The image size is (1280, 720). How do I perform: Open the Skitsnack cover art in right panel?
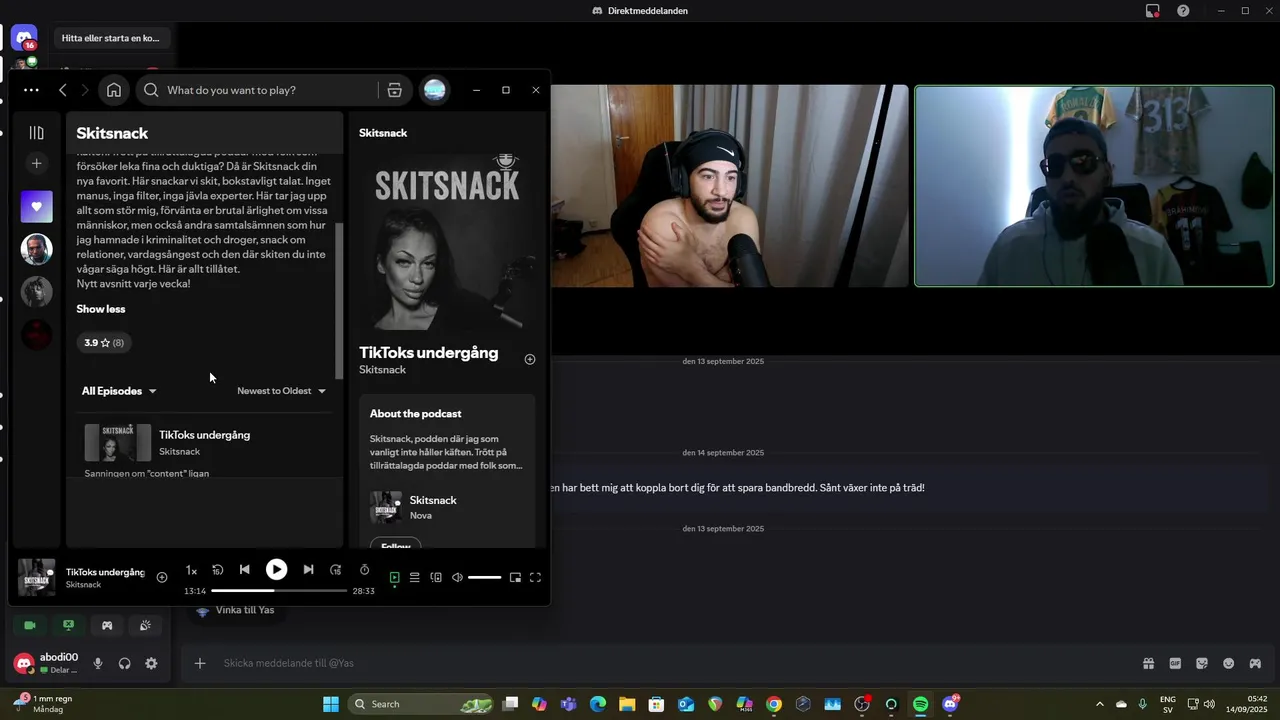click(447, 243)
